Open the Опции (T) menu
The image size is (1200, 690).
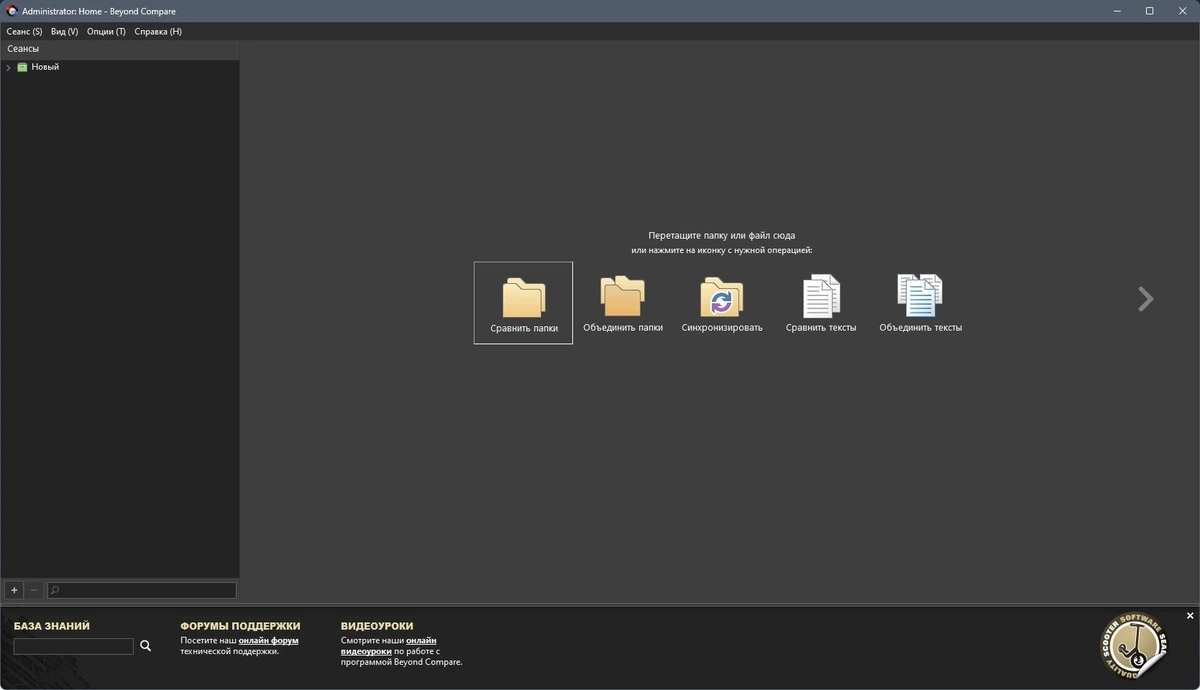coord(106,32)
